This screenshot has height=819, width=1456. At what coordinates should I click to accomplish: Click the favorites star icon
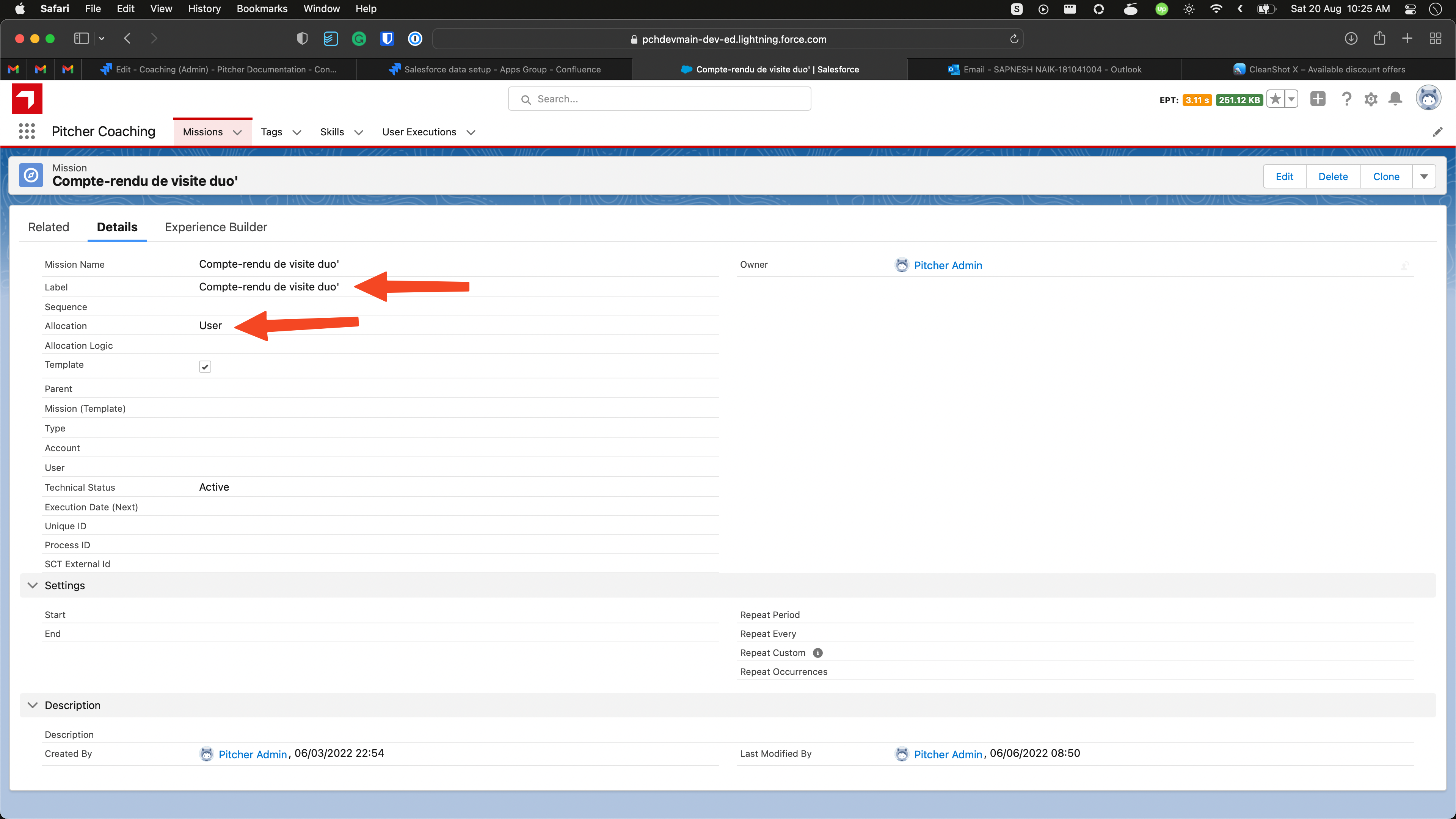tap(1275, 99)
